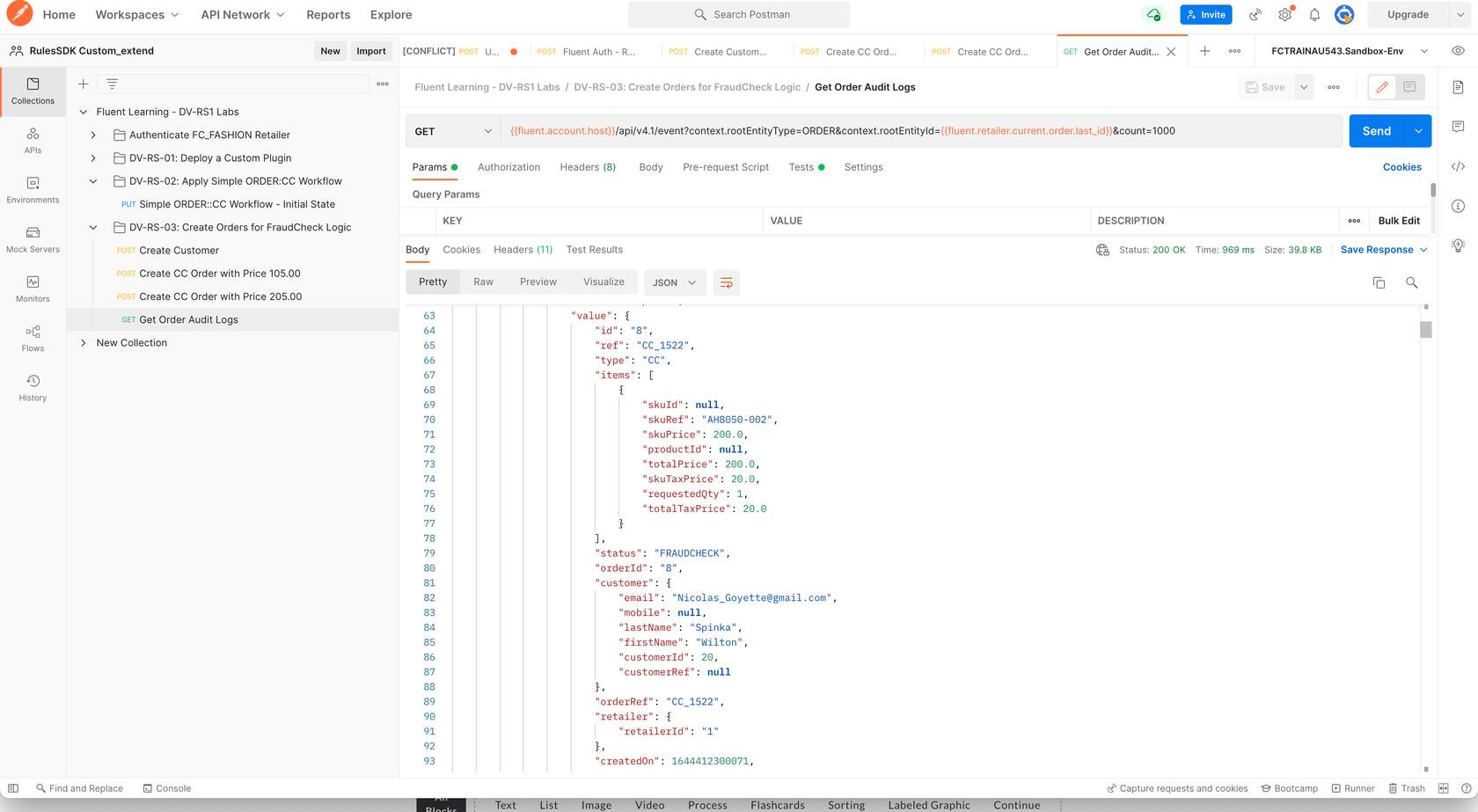This screenshot has width=1478, height=812.
Task: Open Mock Servers in sidebar
Action: pyautogui.click(x=33, y=238)
